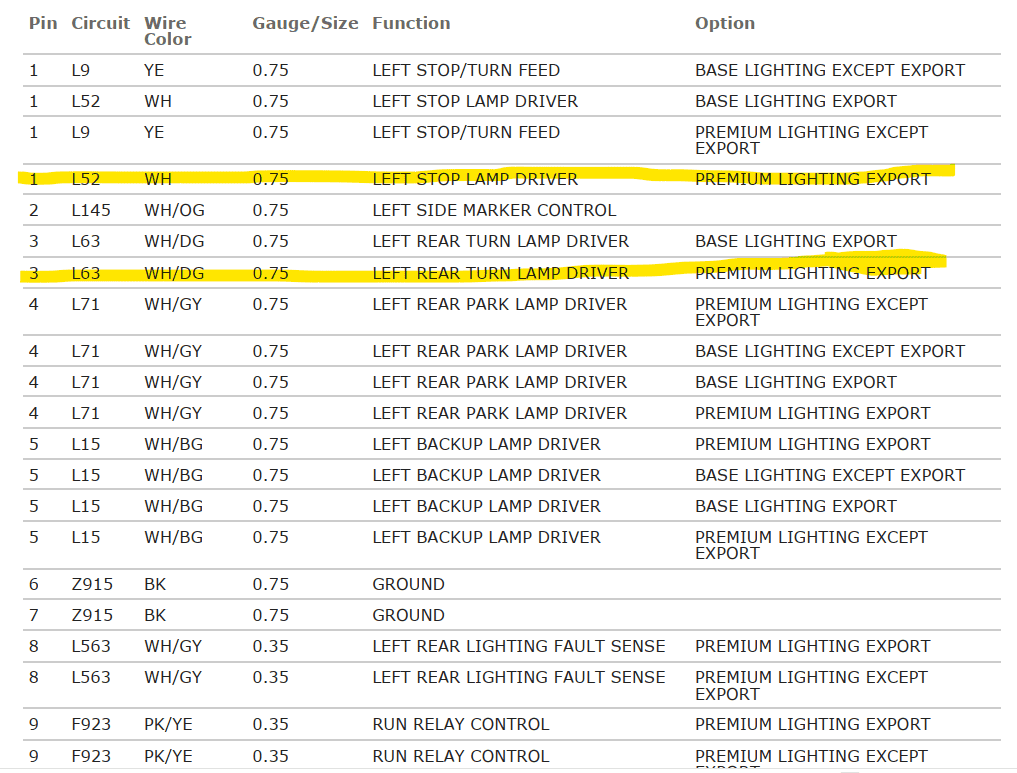Select circuit cell "L145"
This screenshot has width=1017, height=773.
point(91,210)
